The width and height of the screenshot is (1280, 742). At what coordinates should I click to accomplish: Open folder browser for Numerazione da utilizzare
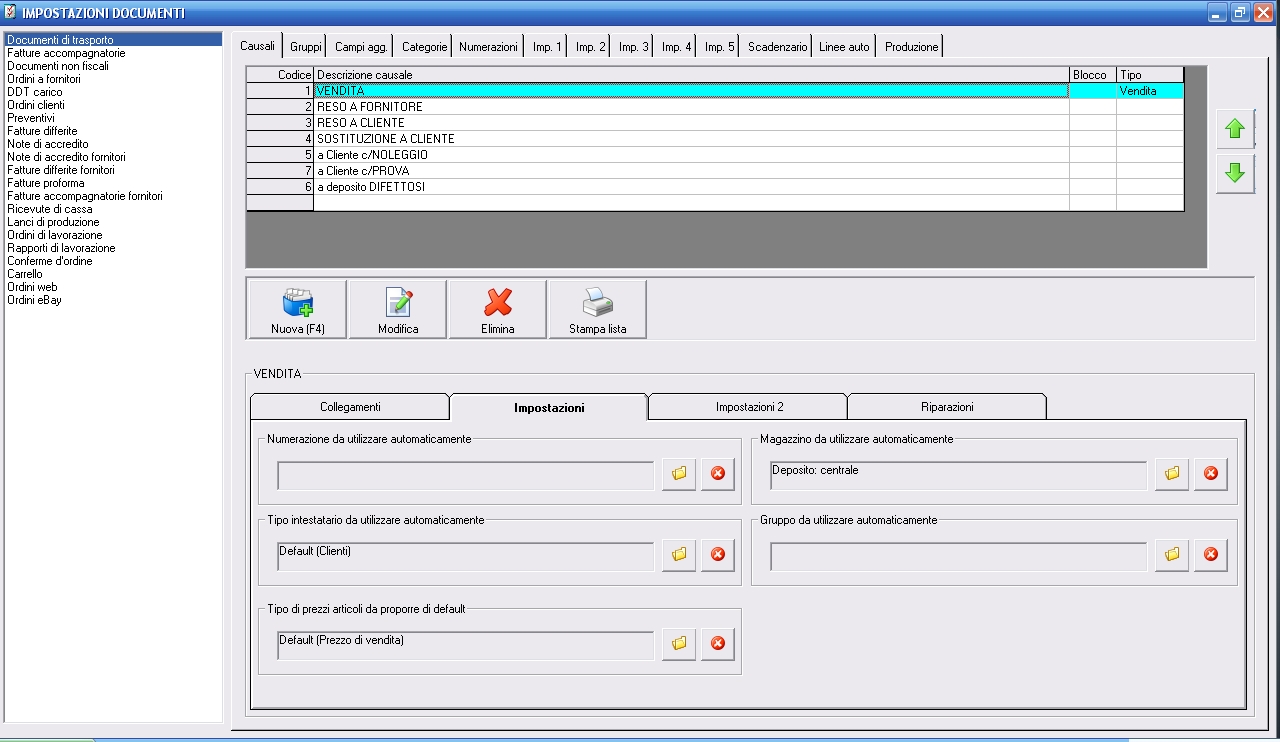point(679,474)
